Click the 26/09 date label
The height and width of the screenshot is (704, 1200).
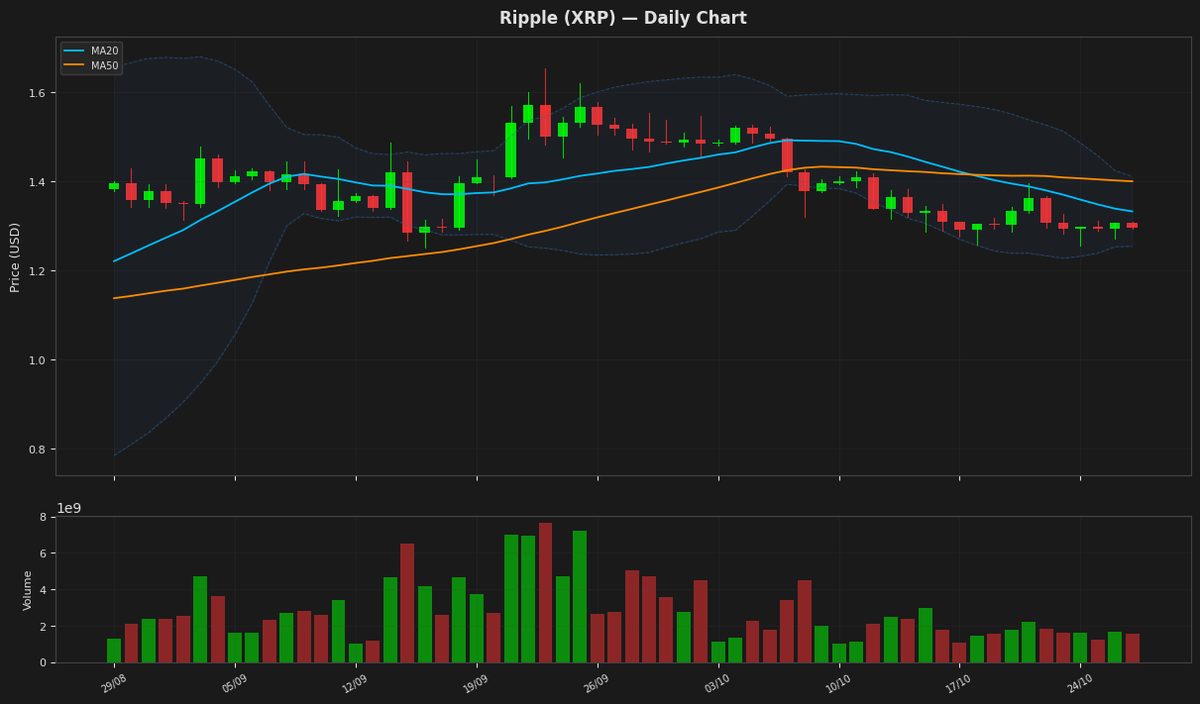596,685
